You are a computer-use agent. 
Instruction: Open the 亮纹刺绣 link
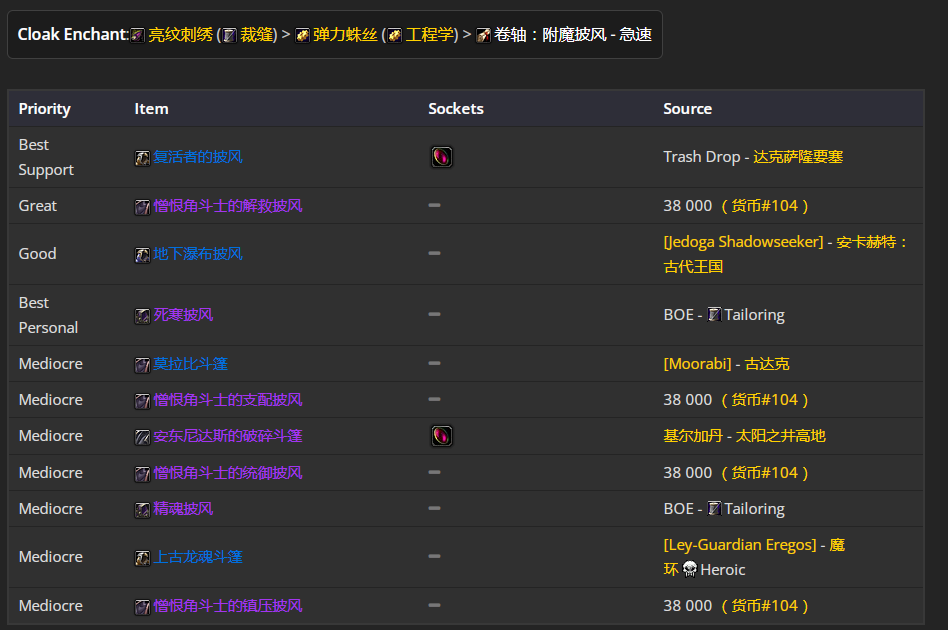tap(181, 35)
